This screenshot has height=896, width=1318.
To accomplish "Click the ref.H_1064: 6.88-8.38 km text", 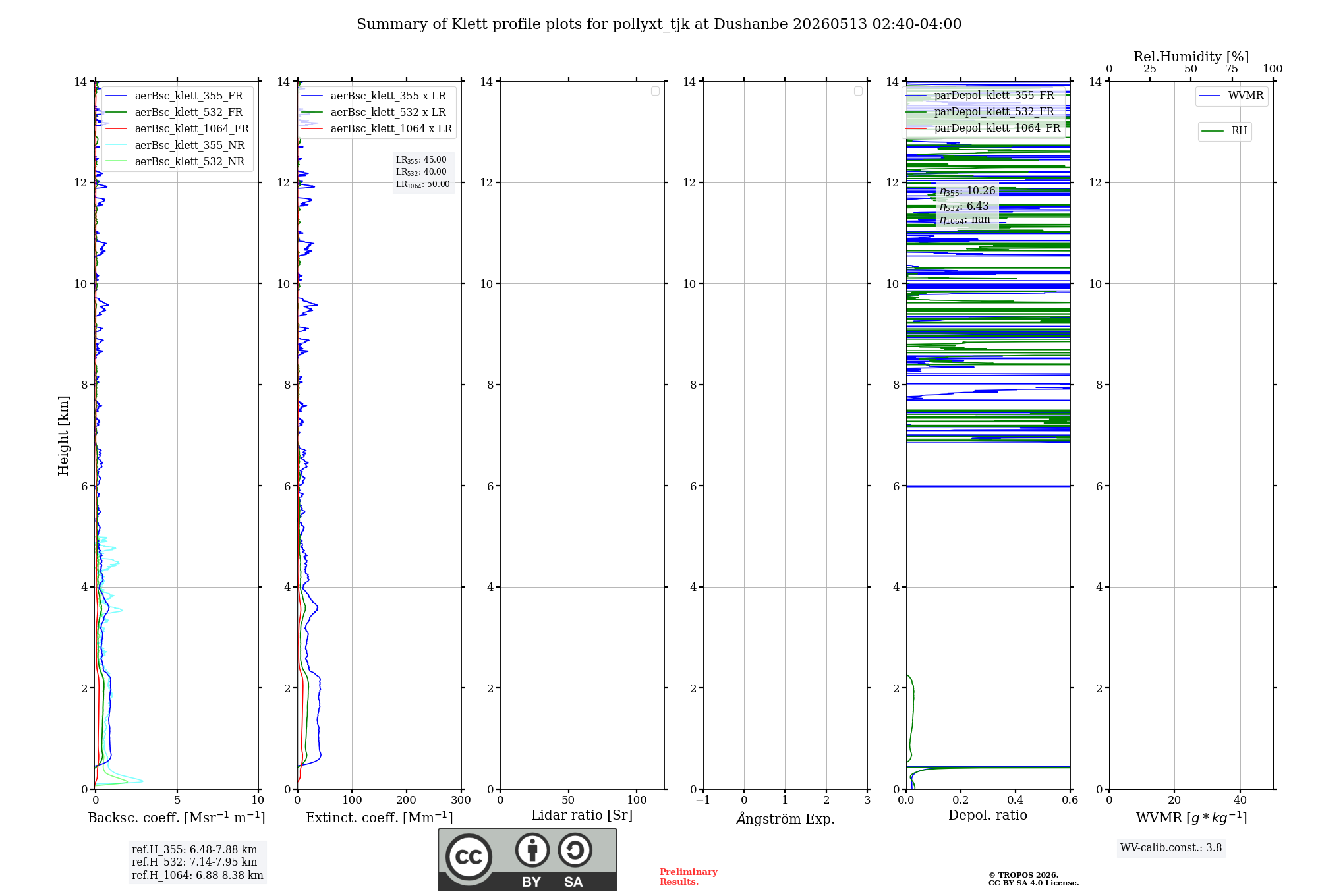I will (x=198, y=876).
